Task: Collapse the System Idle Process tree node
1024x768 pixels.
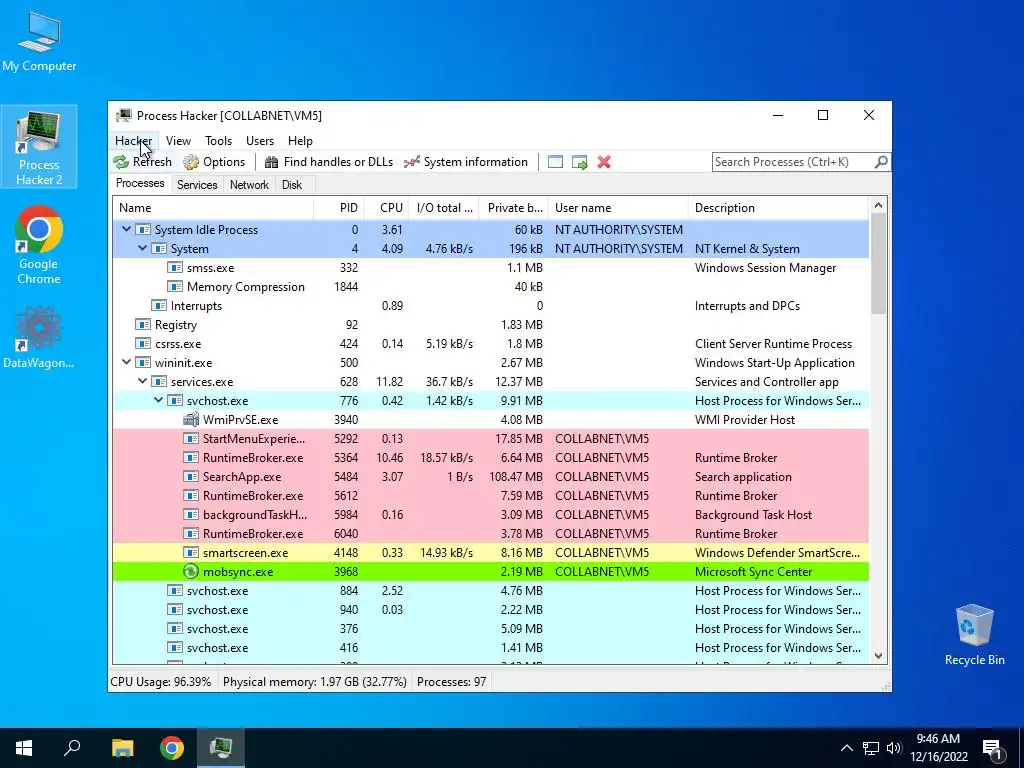Action: (126, 229)
